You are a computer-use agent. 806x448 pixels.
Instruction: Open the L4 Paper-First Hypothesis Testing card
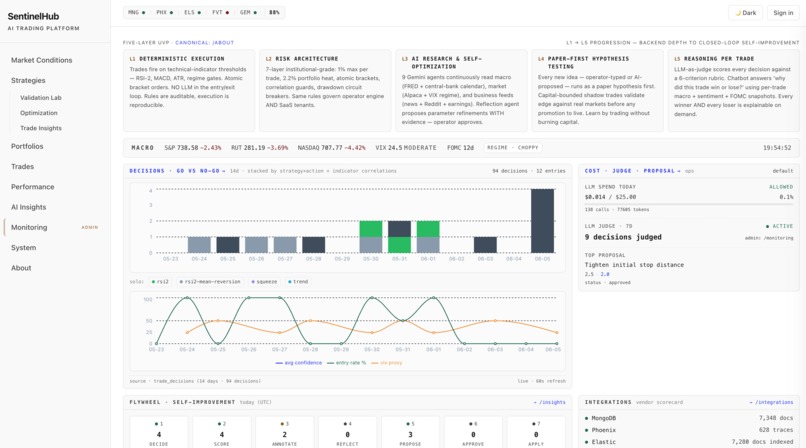click(597, 90)
